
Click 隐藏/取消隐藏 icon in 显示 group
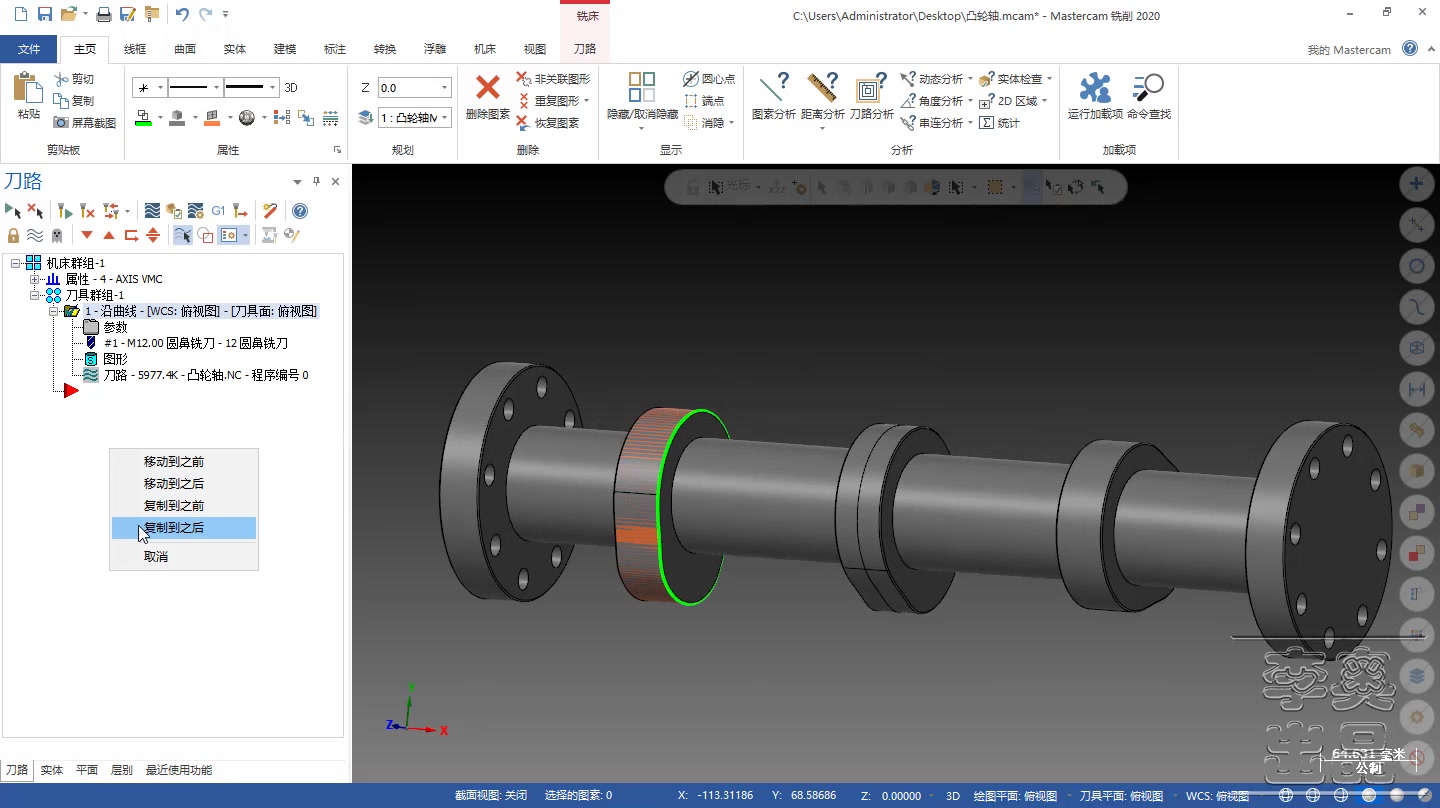[642, 87]
